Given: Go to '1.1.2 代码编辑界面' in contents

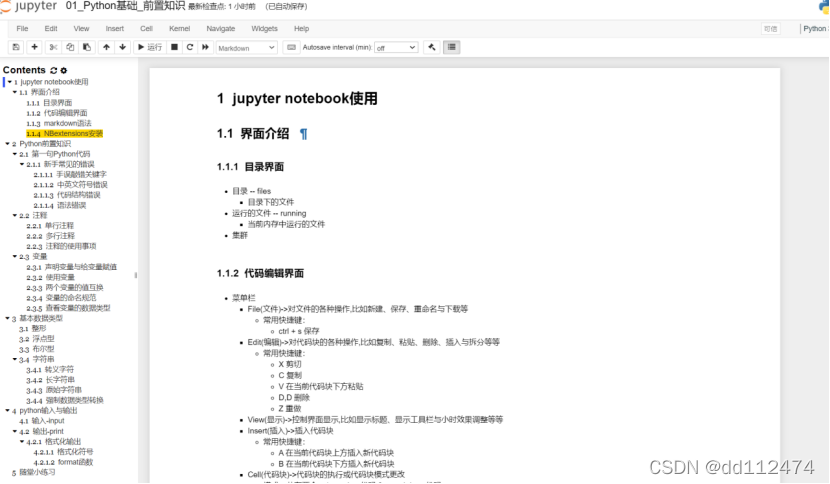Looking at the screenshot, I should 57,113.
